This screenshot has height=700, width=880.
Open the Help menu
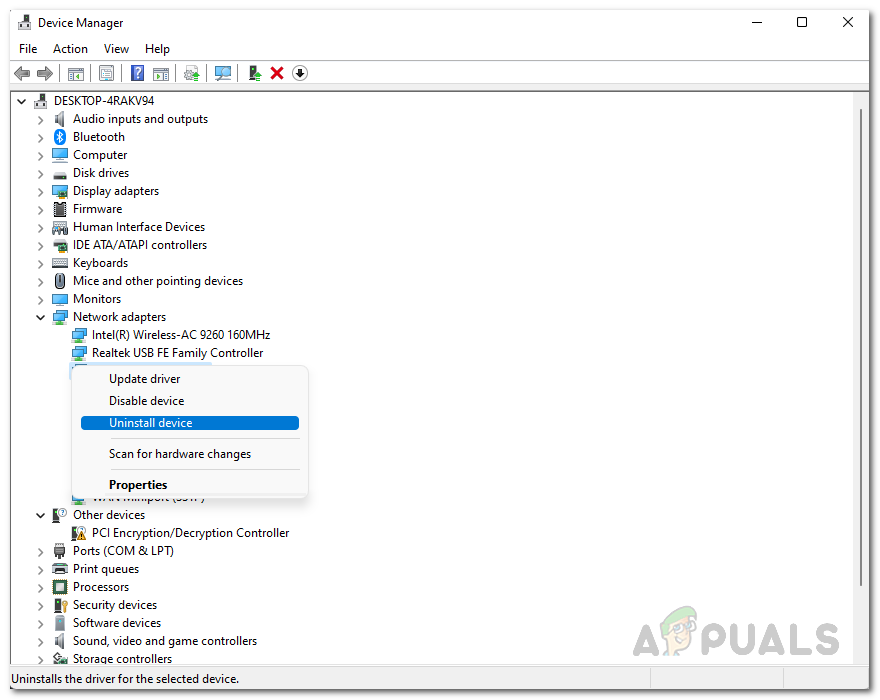(x=157, y=49)
